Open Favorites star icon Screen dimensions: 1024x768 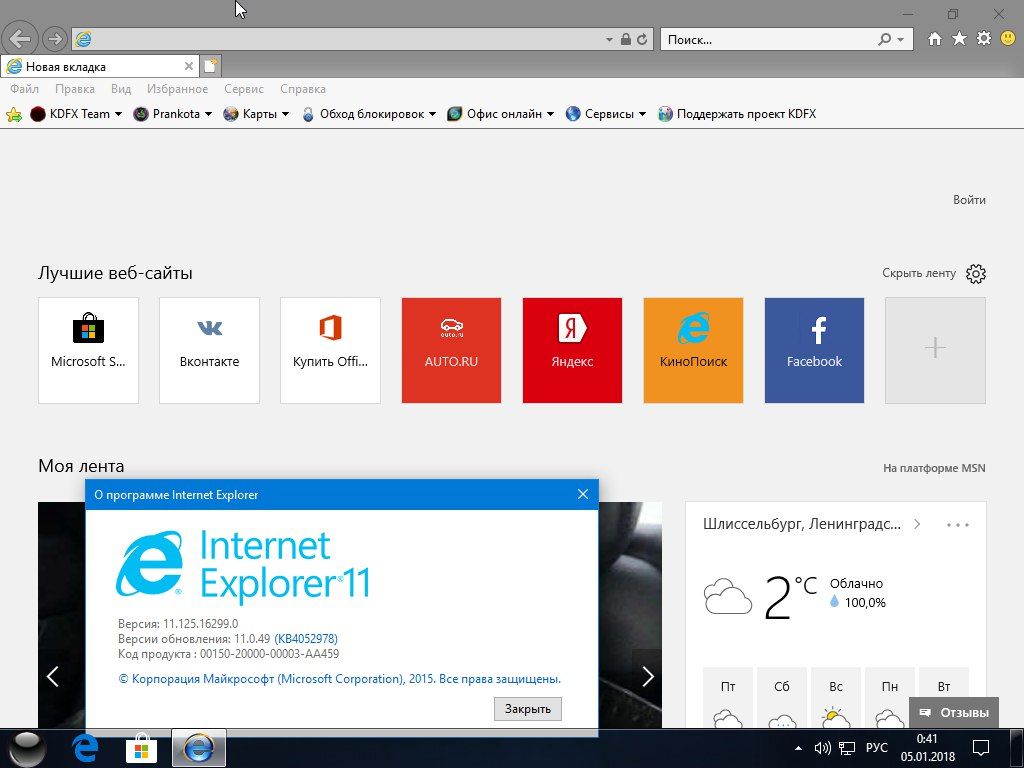(x=959, y=39)
